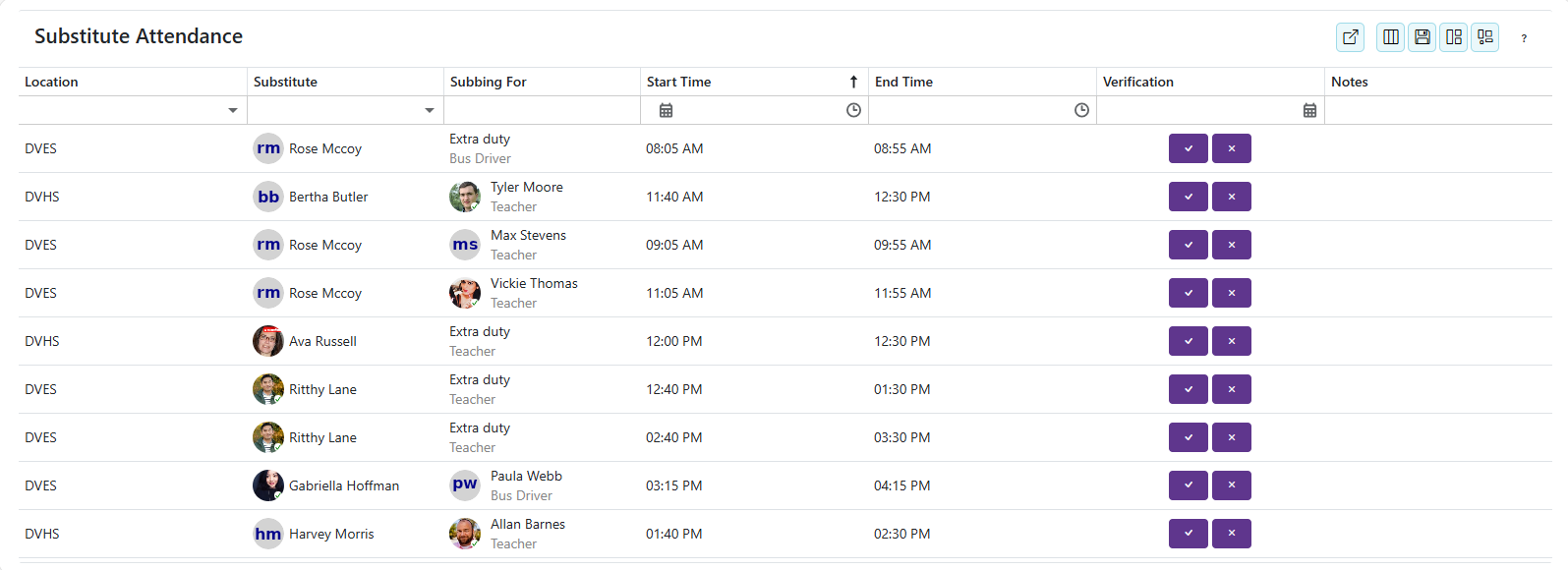Click Vickie Thomas's profile photo
The width and height of the screenshot is (1568, 570).
pos(465,293)
